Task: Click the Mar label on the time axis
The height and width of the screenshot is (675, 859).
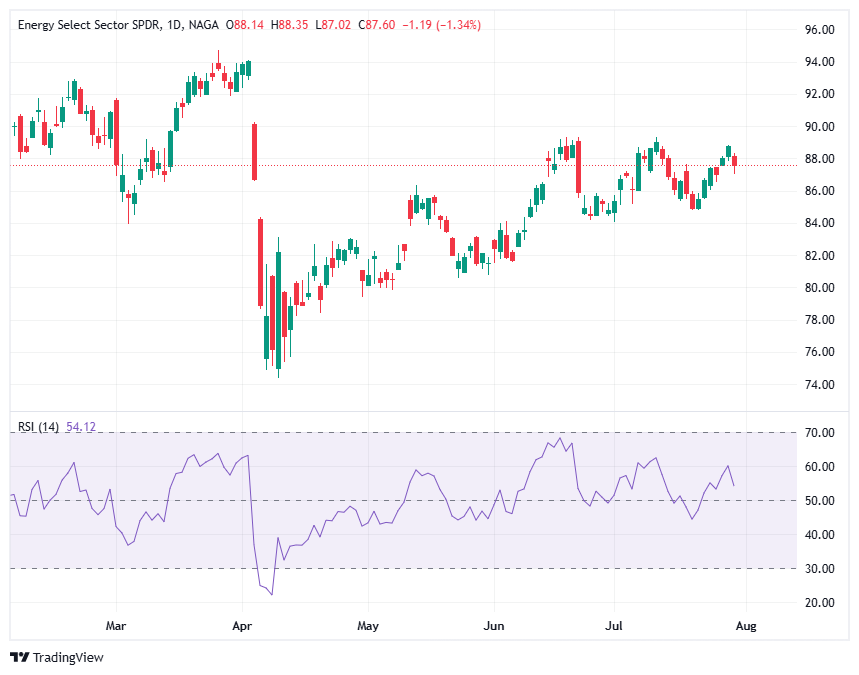Action: click(115, 625)
